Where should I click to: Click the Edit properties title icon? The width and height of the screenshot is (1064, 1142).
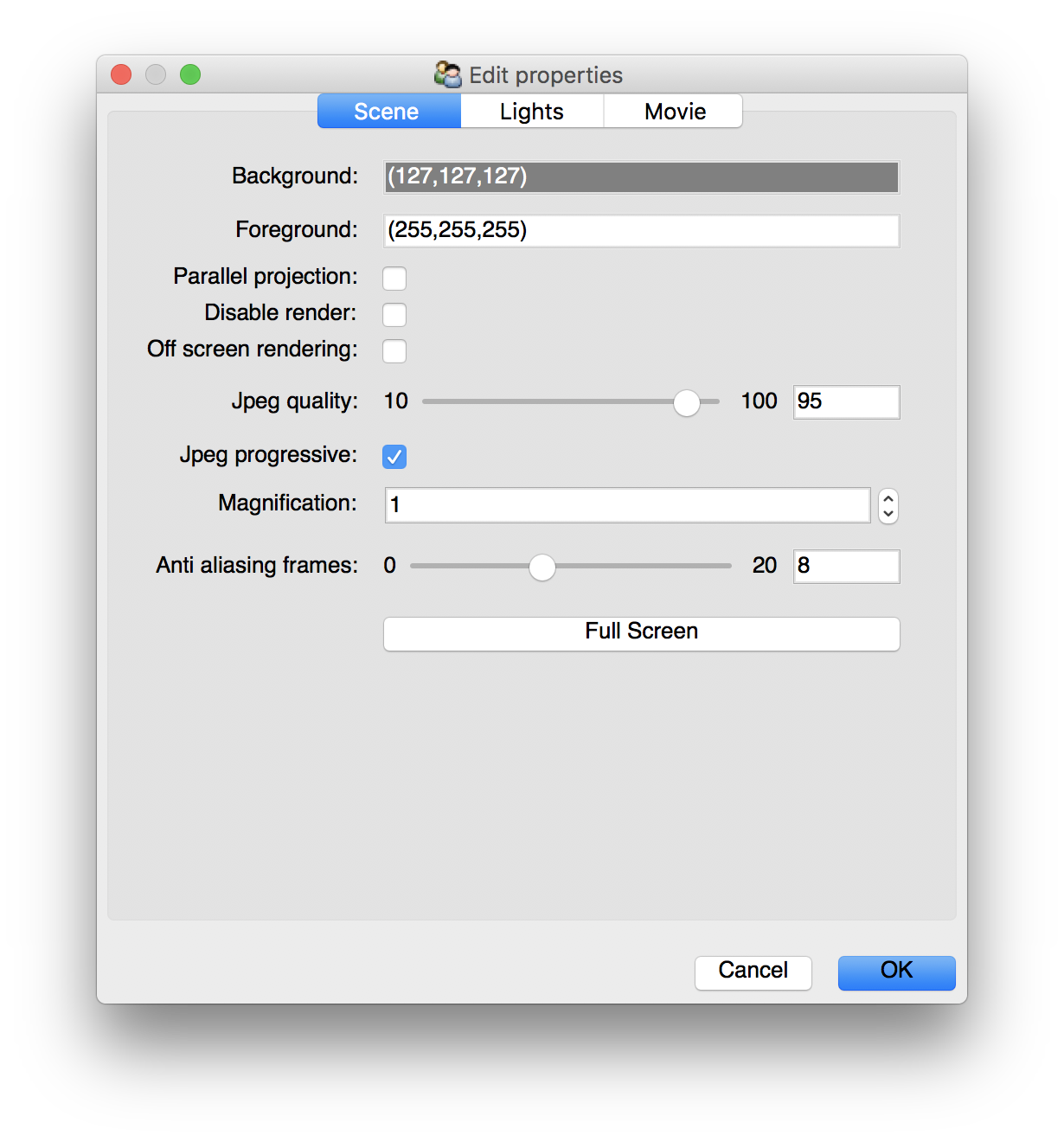(448, 74)
